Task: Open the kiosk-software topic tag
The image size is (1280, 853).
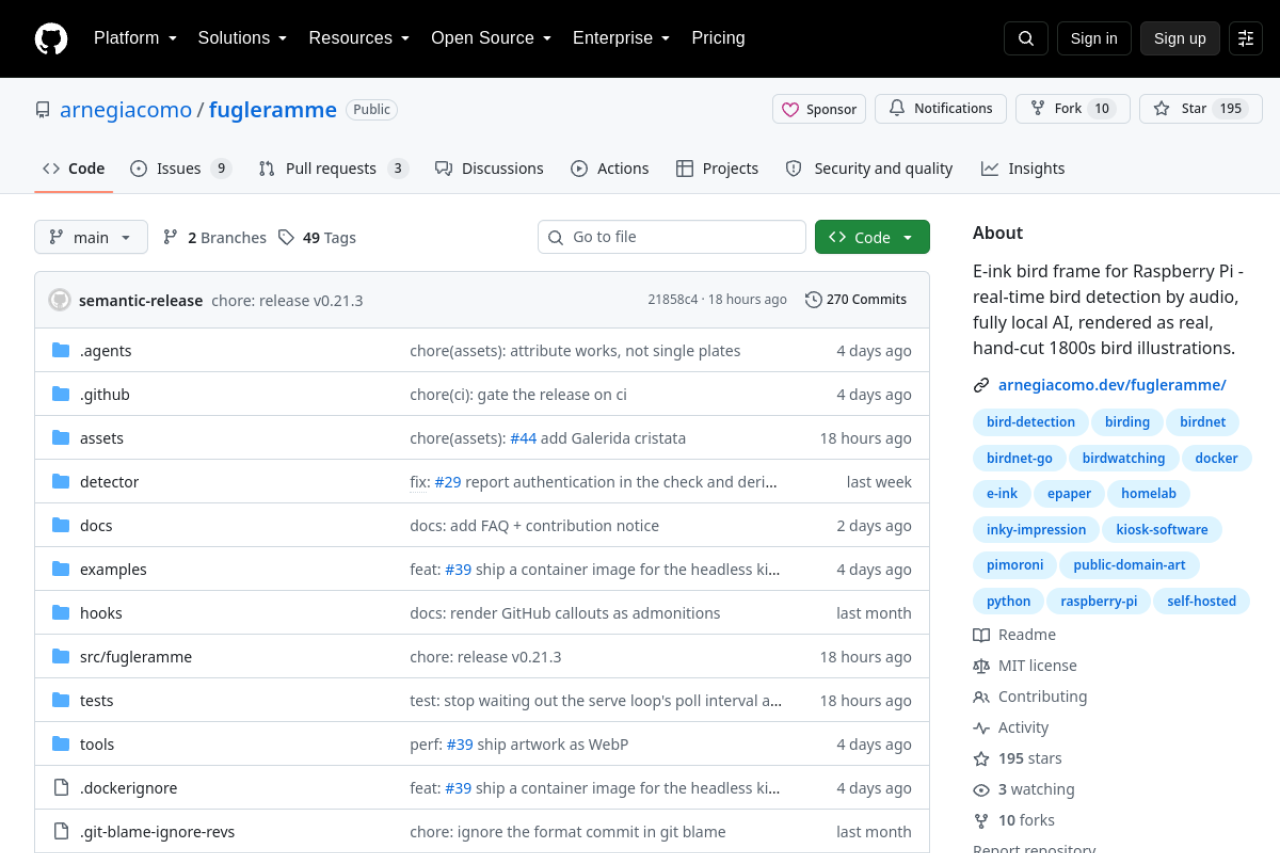Action: click(x=1162, y=530)
